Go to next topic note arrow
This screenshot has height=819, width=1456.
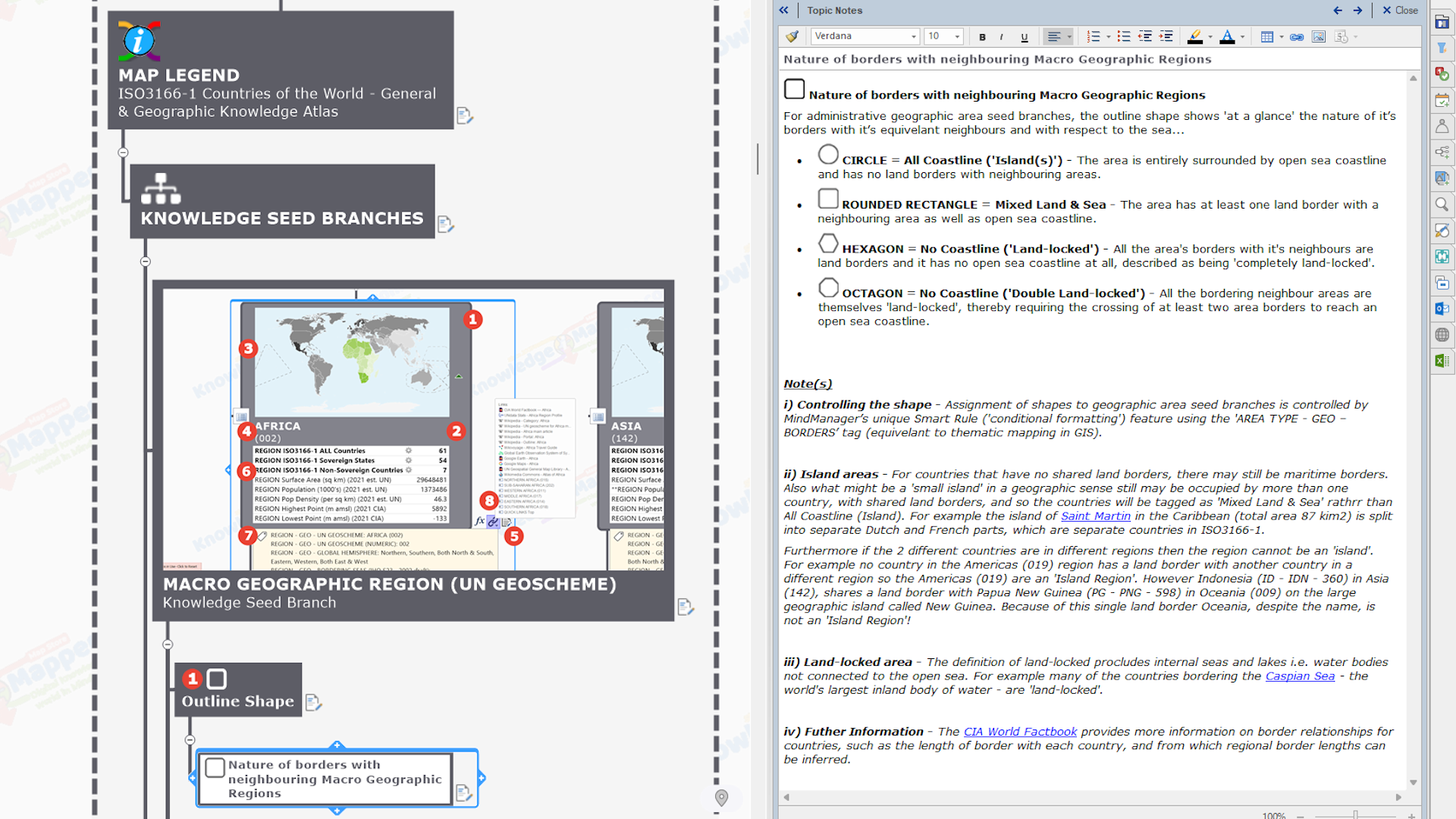1357,11
